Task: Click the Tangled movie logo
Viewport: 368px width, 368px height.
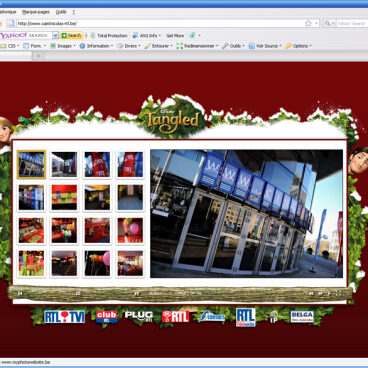Action: (173, 121)
